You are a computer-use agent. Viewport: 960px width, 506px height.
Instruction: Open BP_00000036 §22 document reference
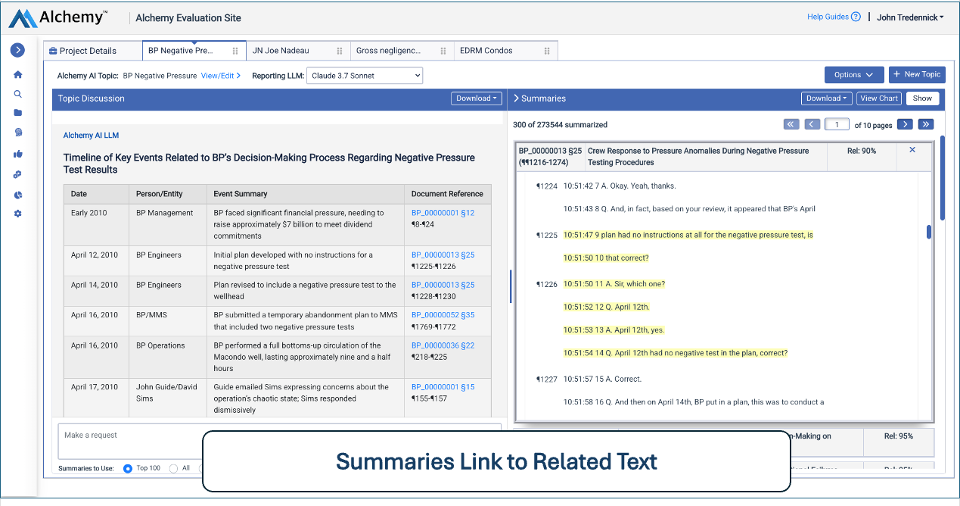[x=443, y=346]
